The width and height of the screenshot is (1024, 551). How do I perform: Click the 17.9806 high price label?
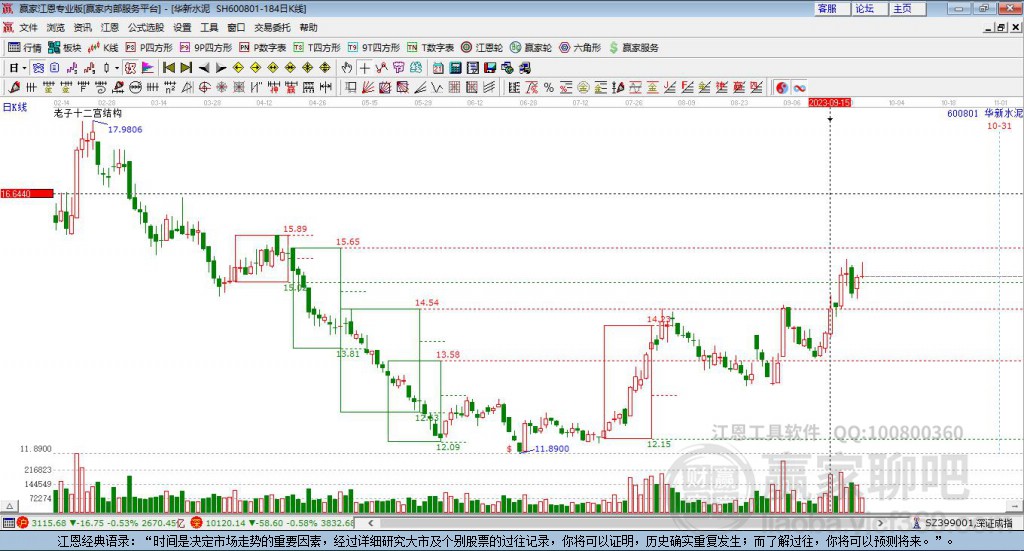click(x=125, y=129)
